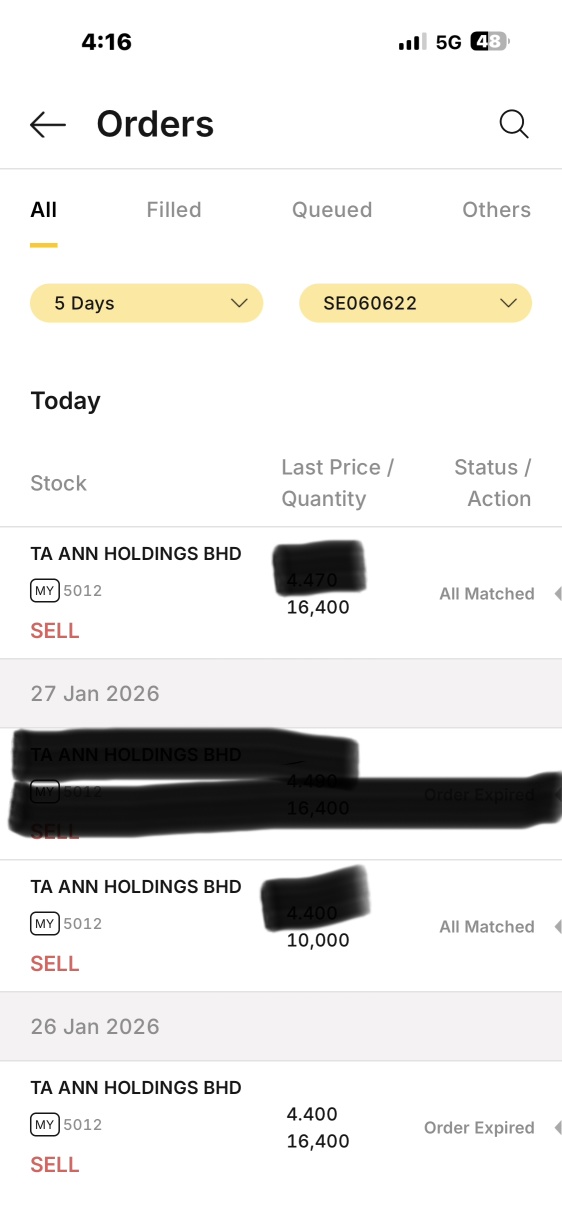Open today's TA ANN HOLDINGS BHD order
562x1218 pixels.
(x=281, y=593)
